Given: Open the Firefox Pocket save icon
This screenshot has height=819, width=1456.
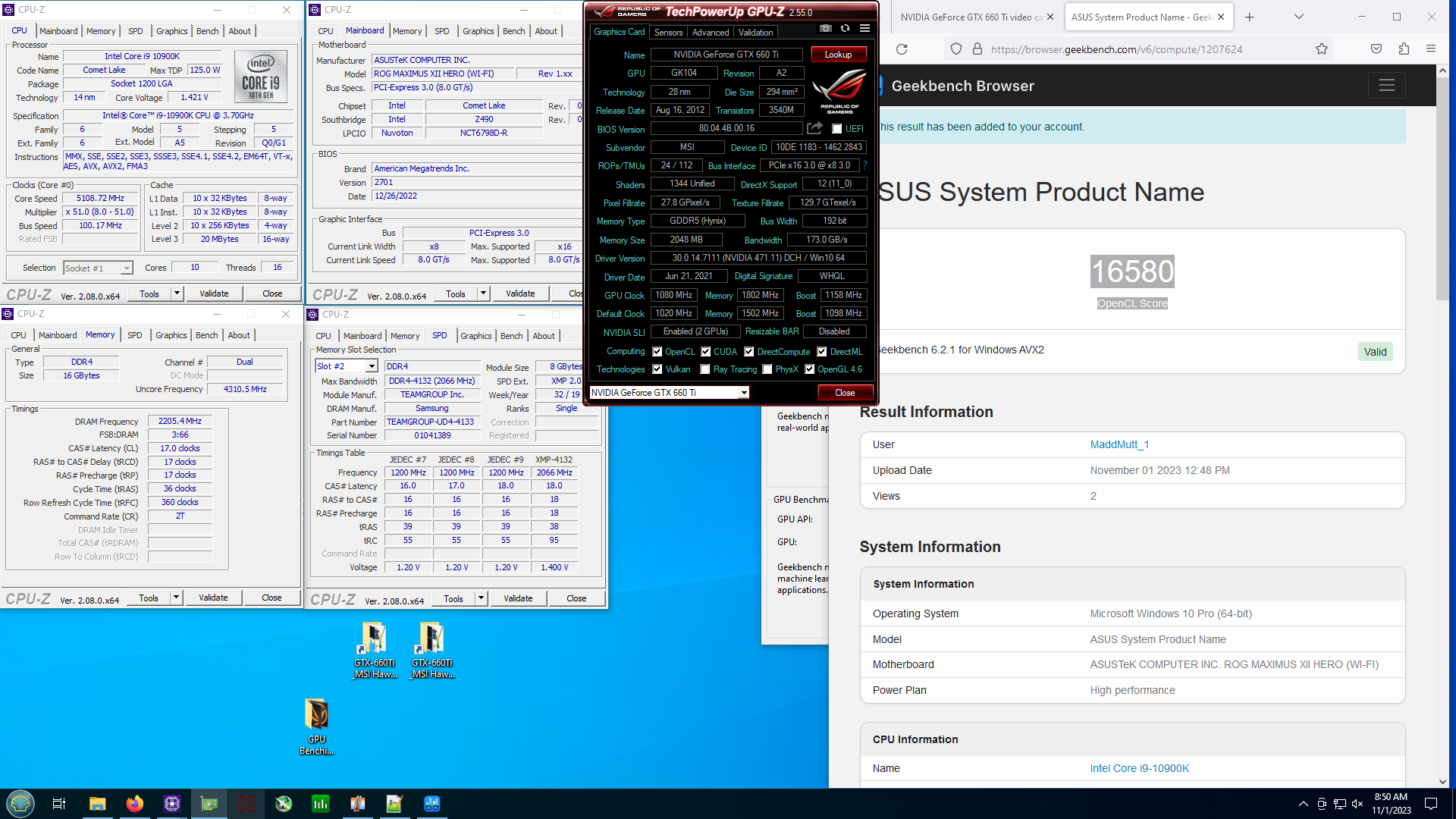Looking at the screenshot, I should pyautogui.click(x=1376, y=49).
